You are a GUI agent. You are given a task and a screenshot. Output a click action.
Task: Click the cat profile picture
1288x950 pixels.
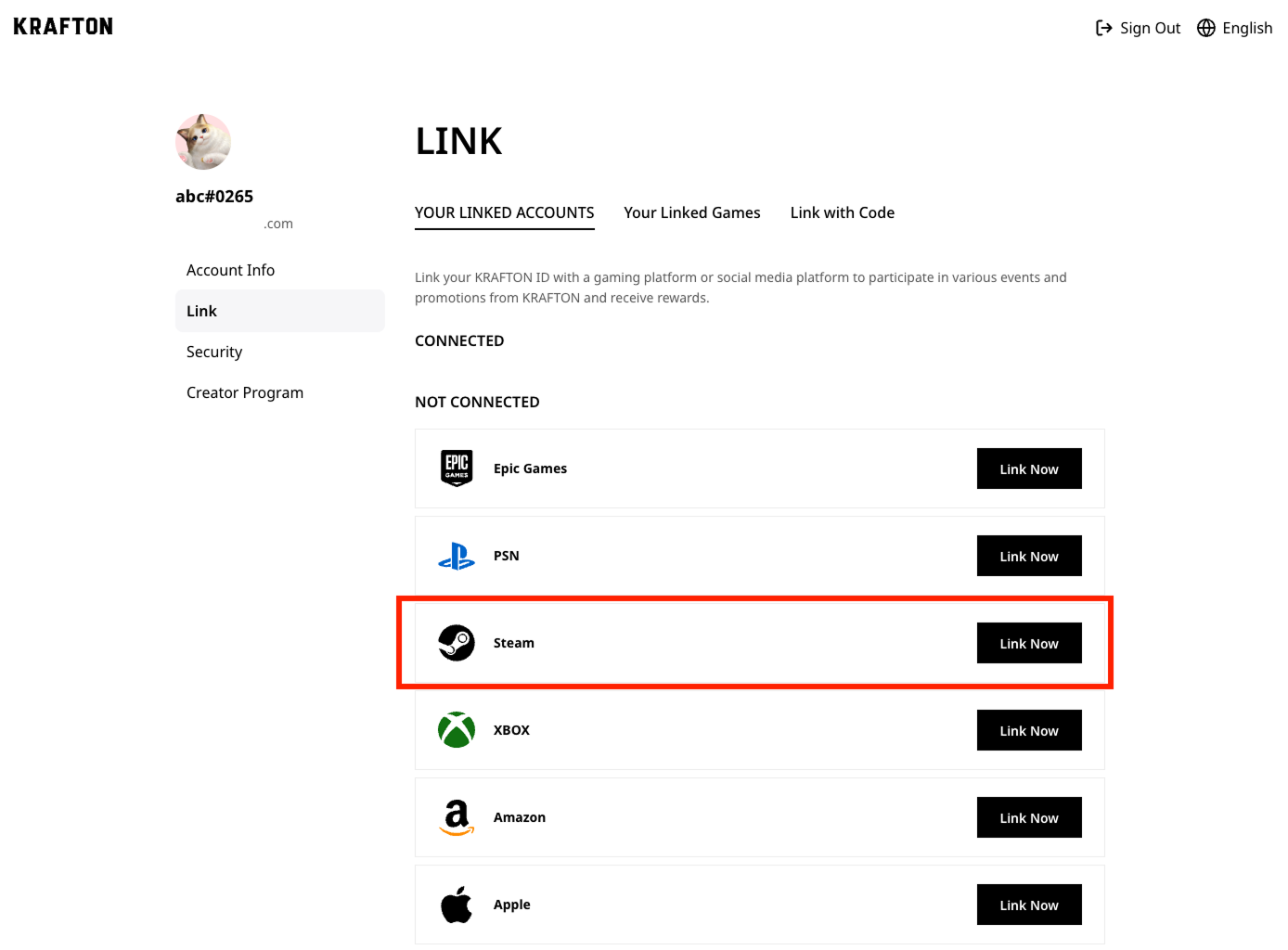point(202,142)
